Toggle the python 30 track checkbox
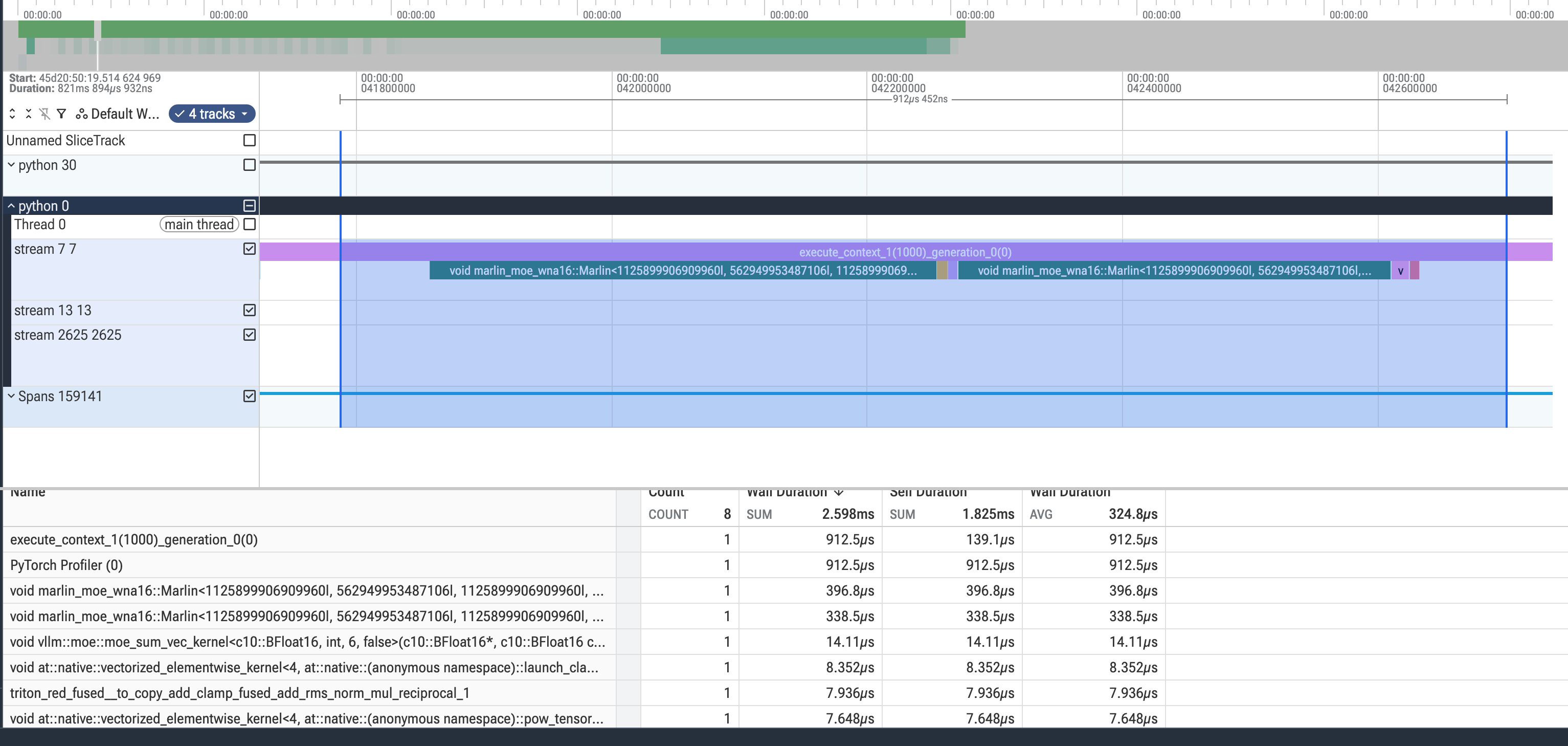This screenshot has height=746, width=1568. pos(249,165)
